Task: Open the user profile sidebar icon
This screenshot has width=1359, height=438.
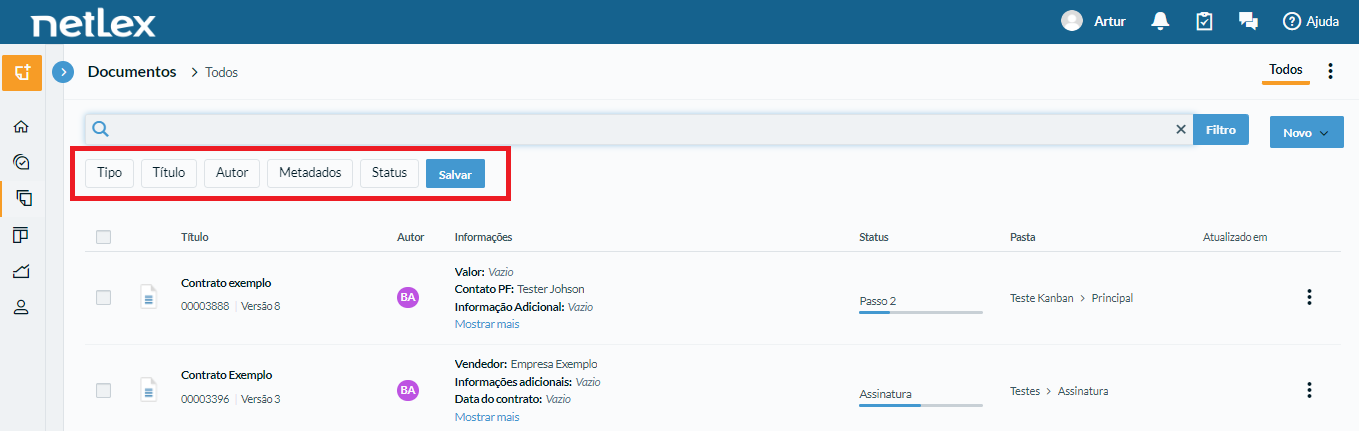Action: [21, 307]
